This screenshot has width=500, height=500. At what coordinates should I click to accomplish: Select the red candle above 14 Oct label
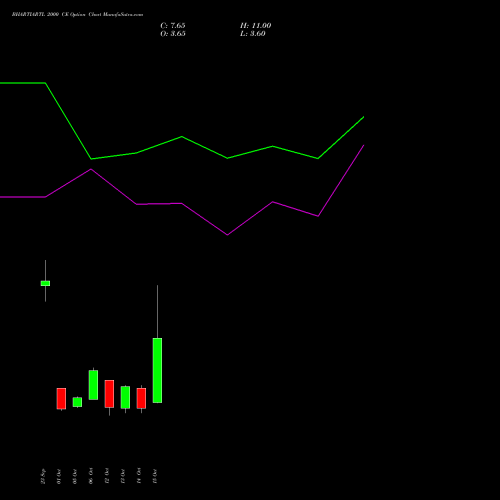tap(141, 398)
